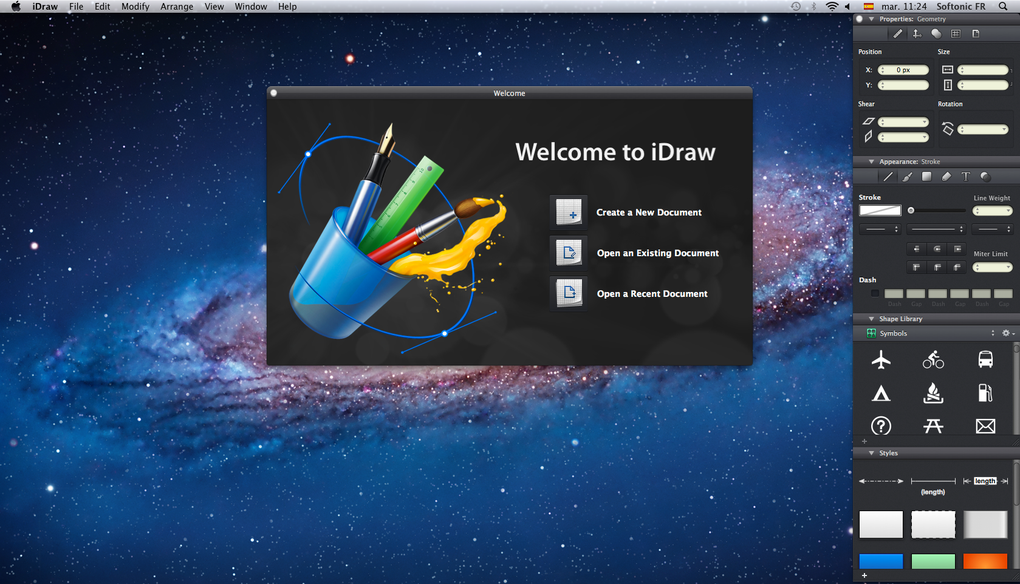Select the Eraser-shaped tab in Appearance
The width and height of the screenshot is (1020, 584).
coord(946,176)
